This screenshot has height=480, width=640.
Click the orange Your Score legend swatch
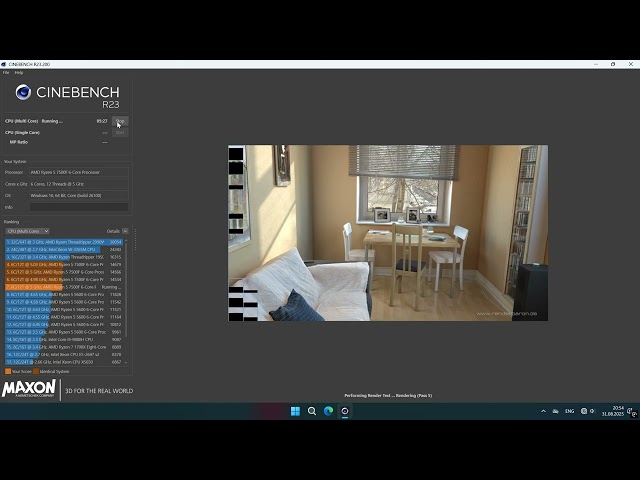coord(8,371)
